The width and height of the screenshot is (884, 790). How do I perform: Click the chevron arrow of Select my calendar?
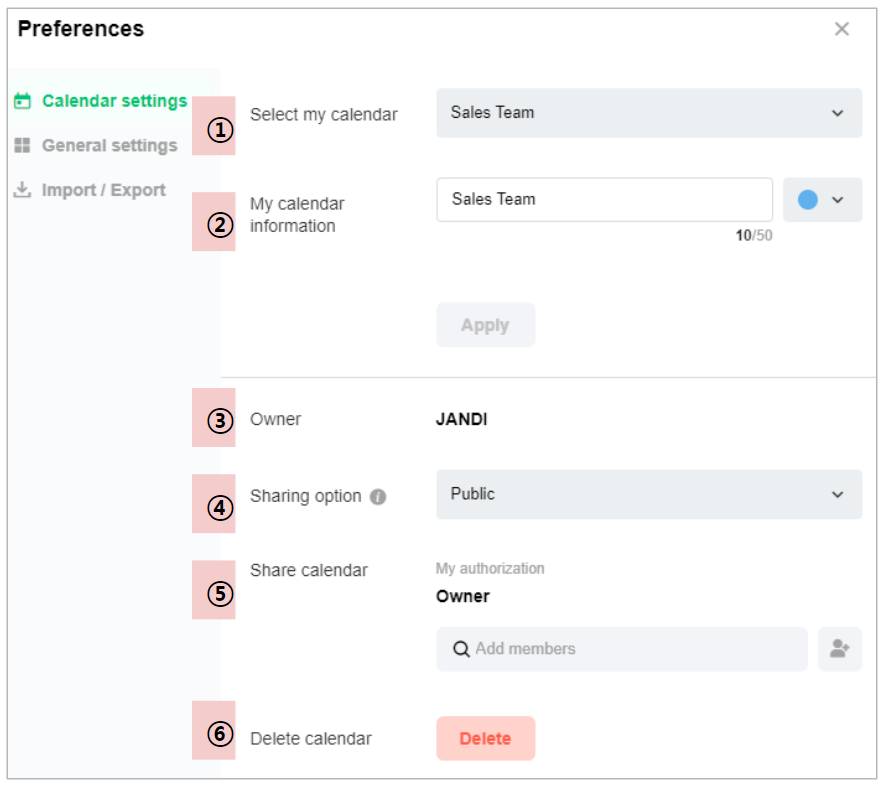point(838,113)
